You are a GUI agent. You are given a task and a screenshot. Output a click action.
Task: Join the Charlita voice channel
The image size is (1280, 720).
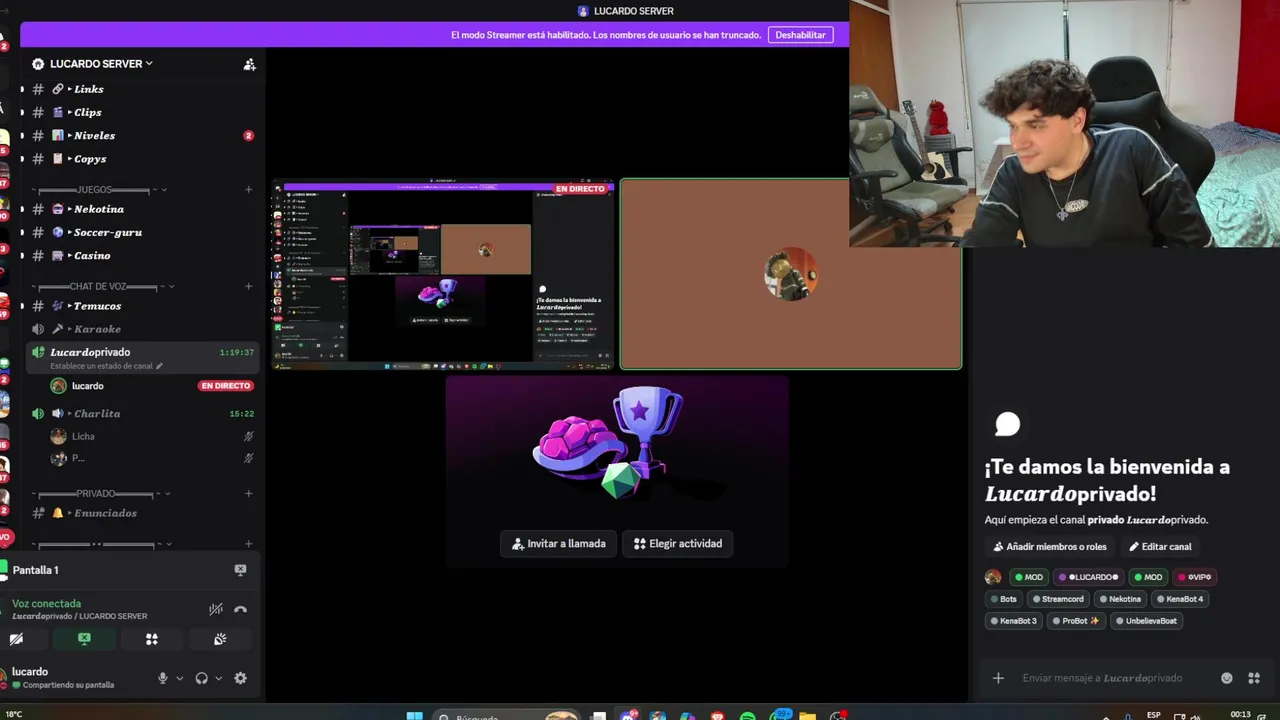(x=143, y=413)
